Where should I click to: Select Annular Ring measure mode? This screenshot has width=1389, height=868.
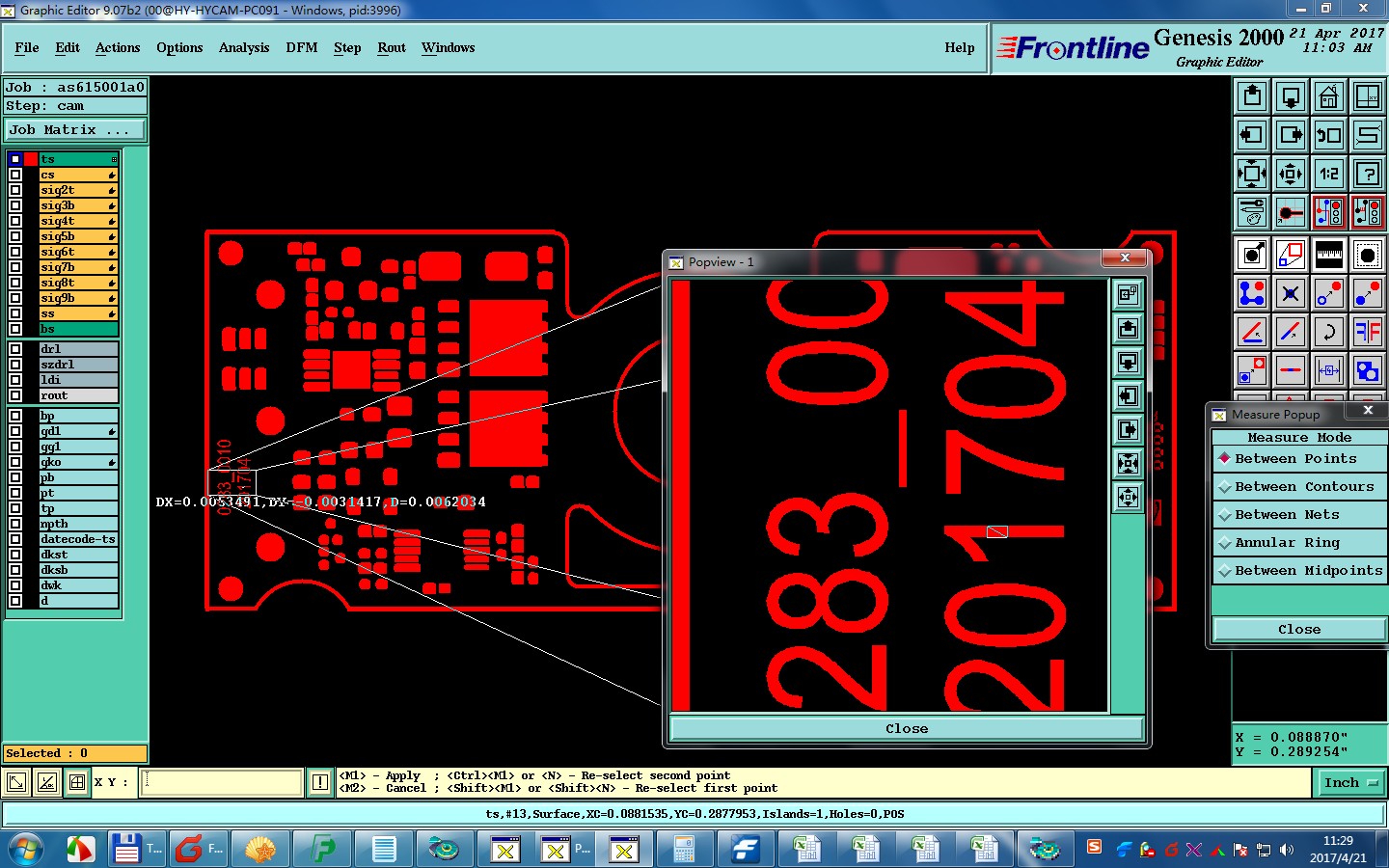1299,543
